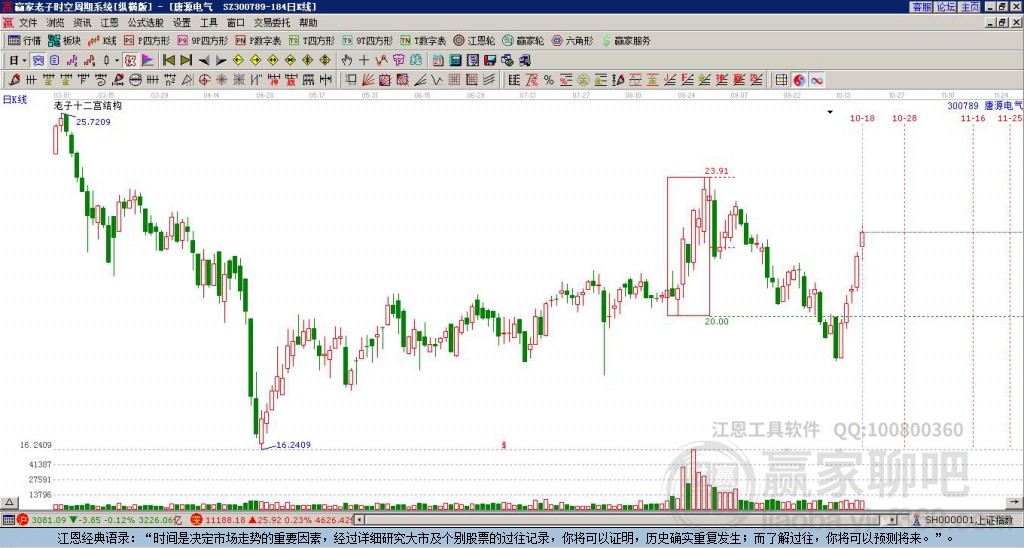Click the 25.7209 high price annotation
This screenshot has height=548, width=1024.
point(93,122)
